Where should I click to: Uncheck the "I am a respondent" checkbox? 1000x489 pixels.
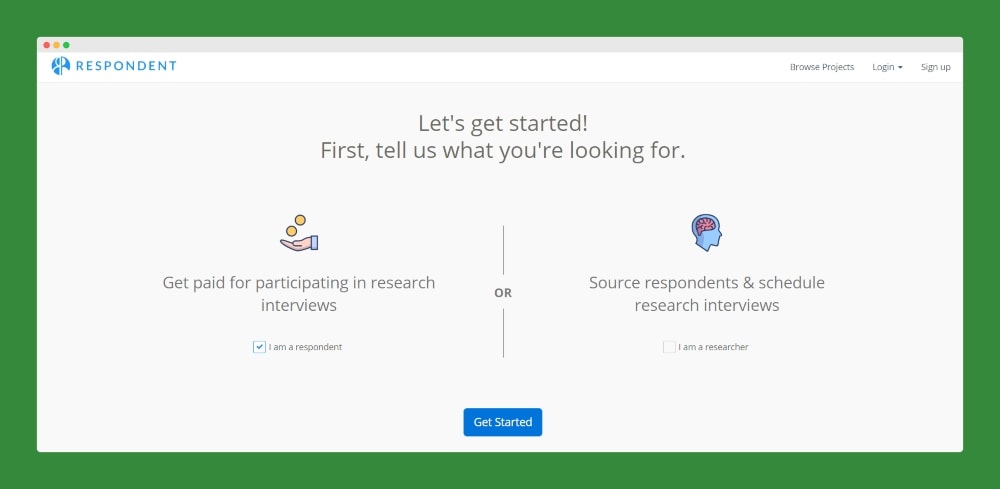(x=259, y=347)
